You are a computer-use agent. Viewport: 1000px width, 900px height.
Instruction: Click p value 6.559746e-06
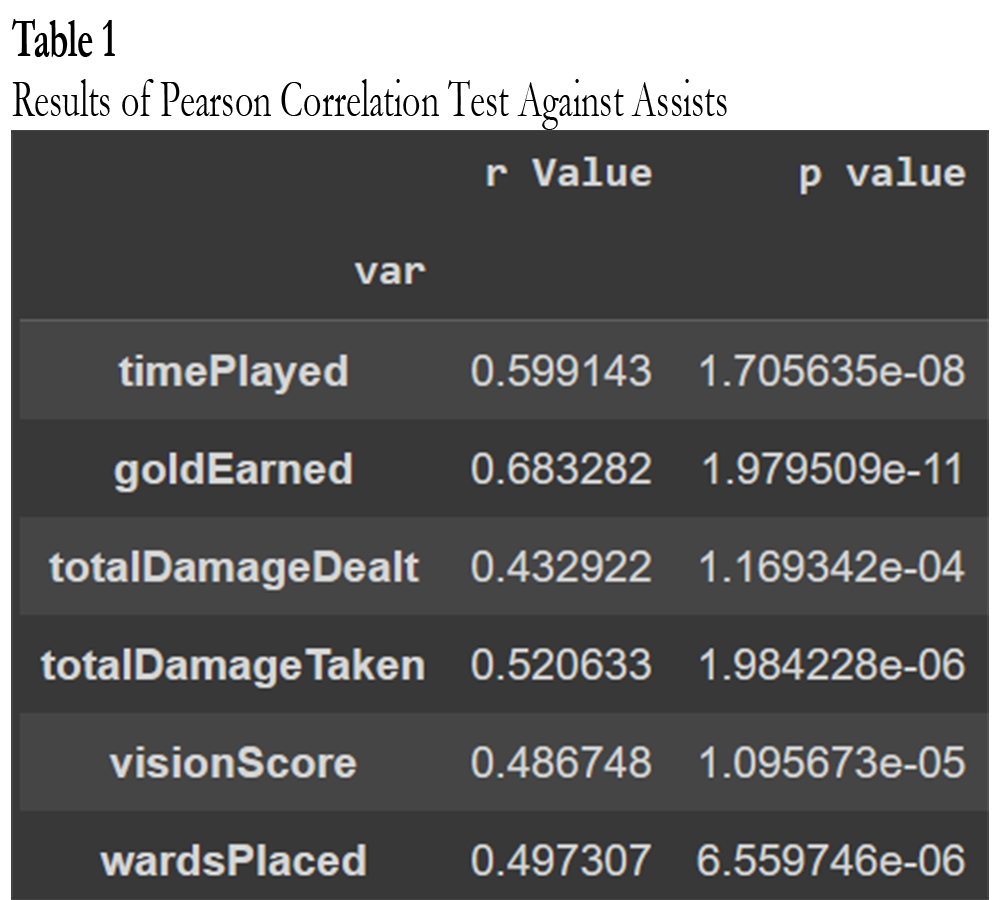[x=831, y=860]
